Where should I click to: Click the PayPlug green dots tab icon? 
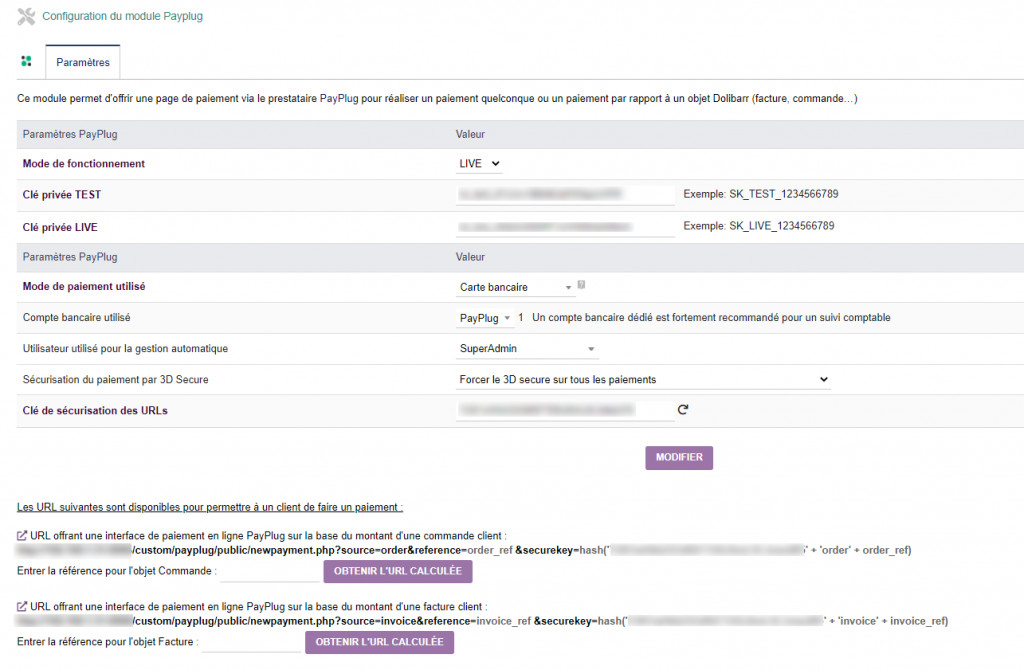tap(27, 61)
